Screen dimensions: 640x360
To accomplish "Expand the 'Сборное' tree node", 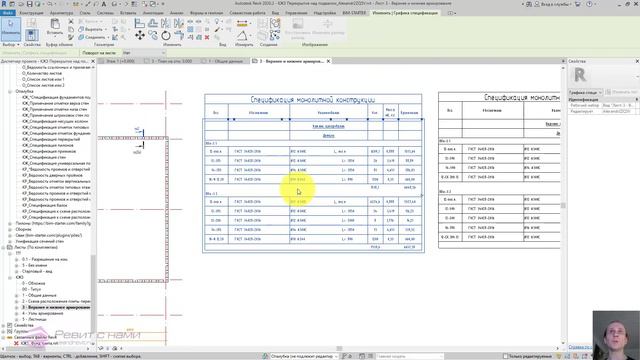I will (x=10, y=229).
